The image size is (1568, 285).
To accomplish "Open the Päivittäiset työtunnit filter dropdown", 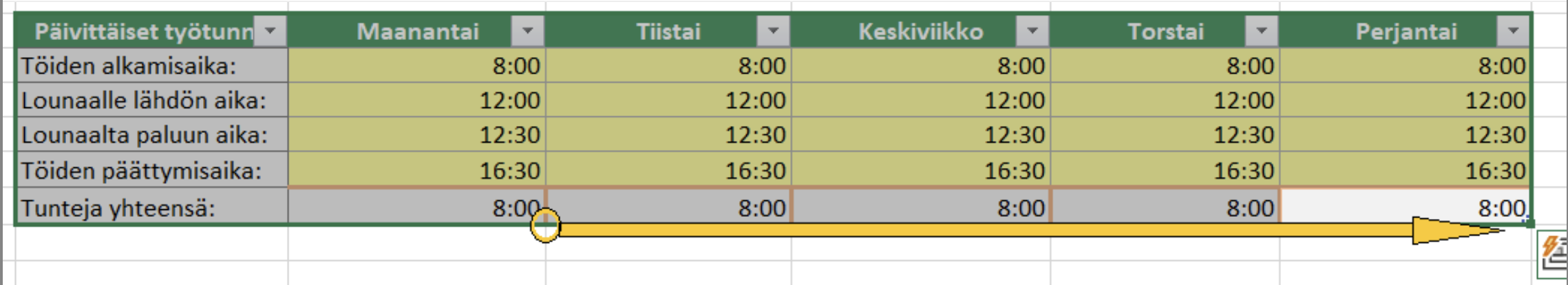I will point(271,31).
